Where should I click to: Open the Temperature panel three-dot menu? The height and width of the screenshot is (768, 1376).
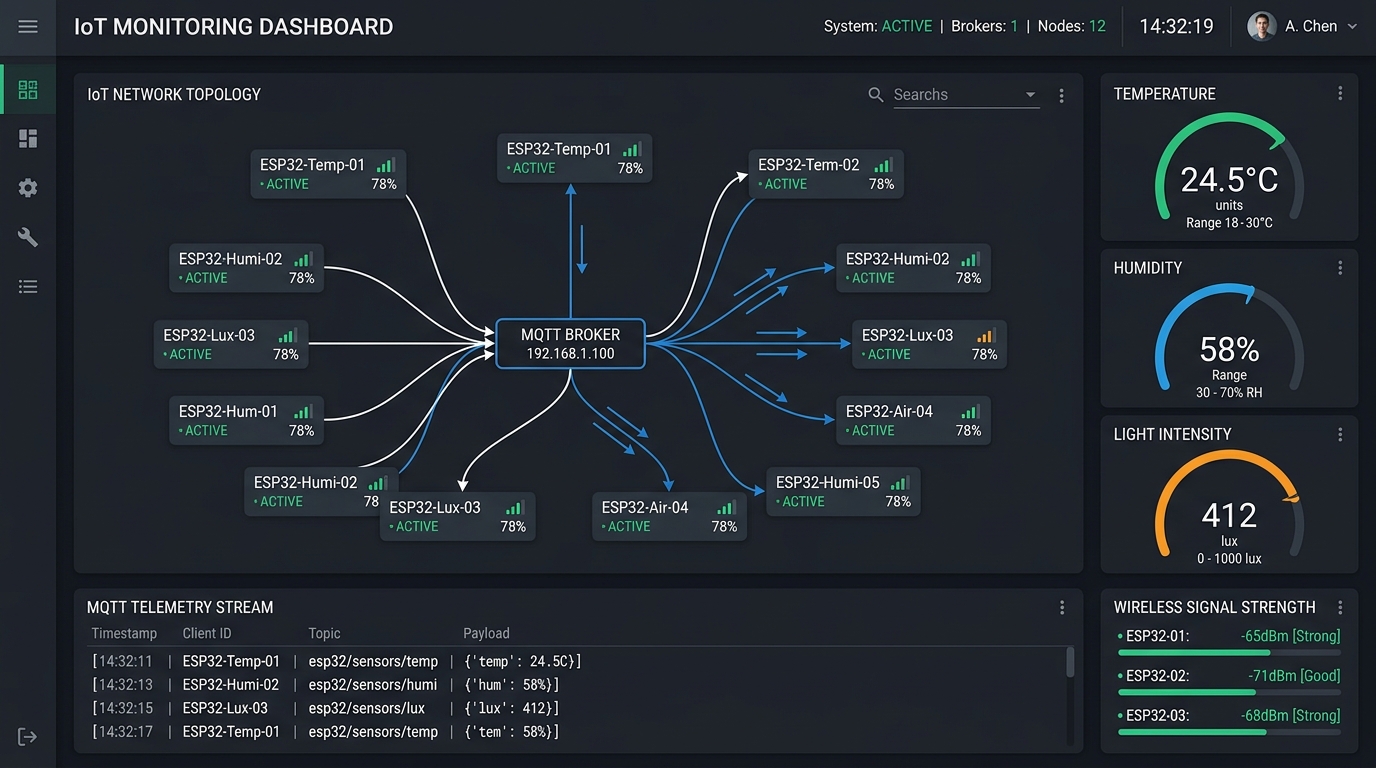click(1340, 94)
